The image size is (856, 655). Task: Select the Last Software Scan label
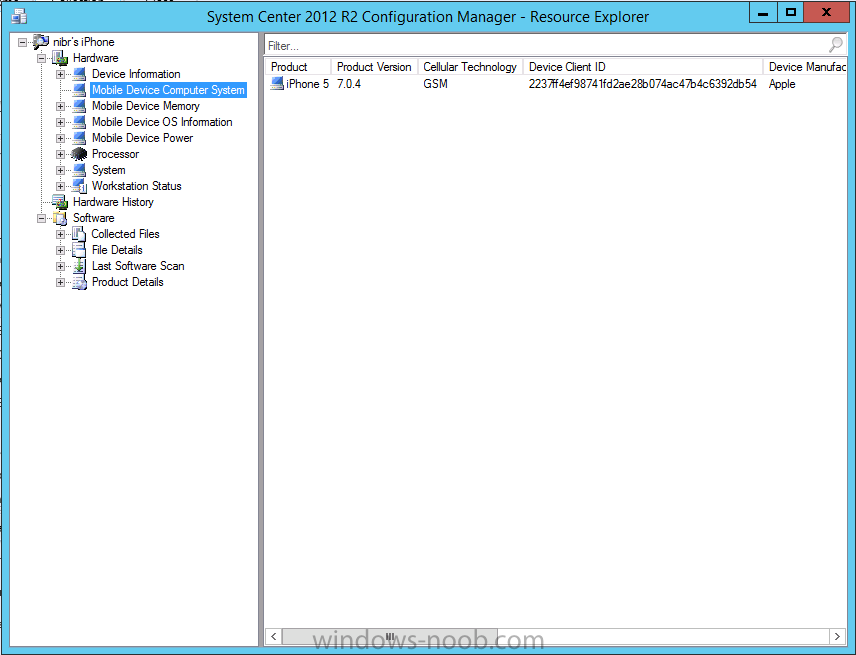(138, 266)
